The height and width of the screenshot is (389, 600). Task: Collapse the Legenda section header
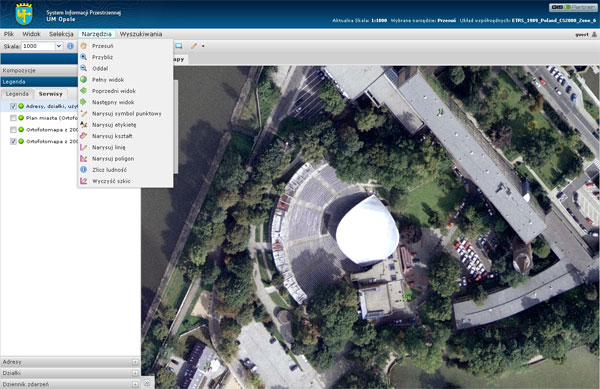(39, 82)
